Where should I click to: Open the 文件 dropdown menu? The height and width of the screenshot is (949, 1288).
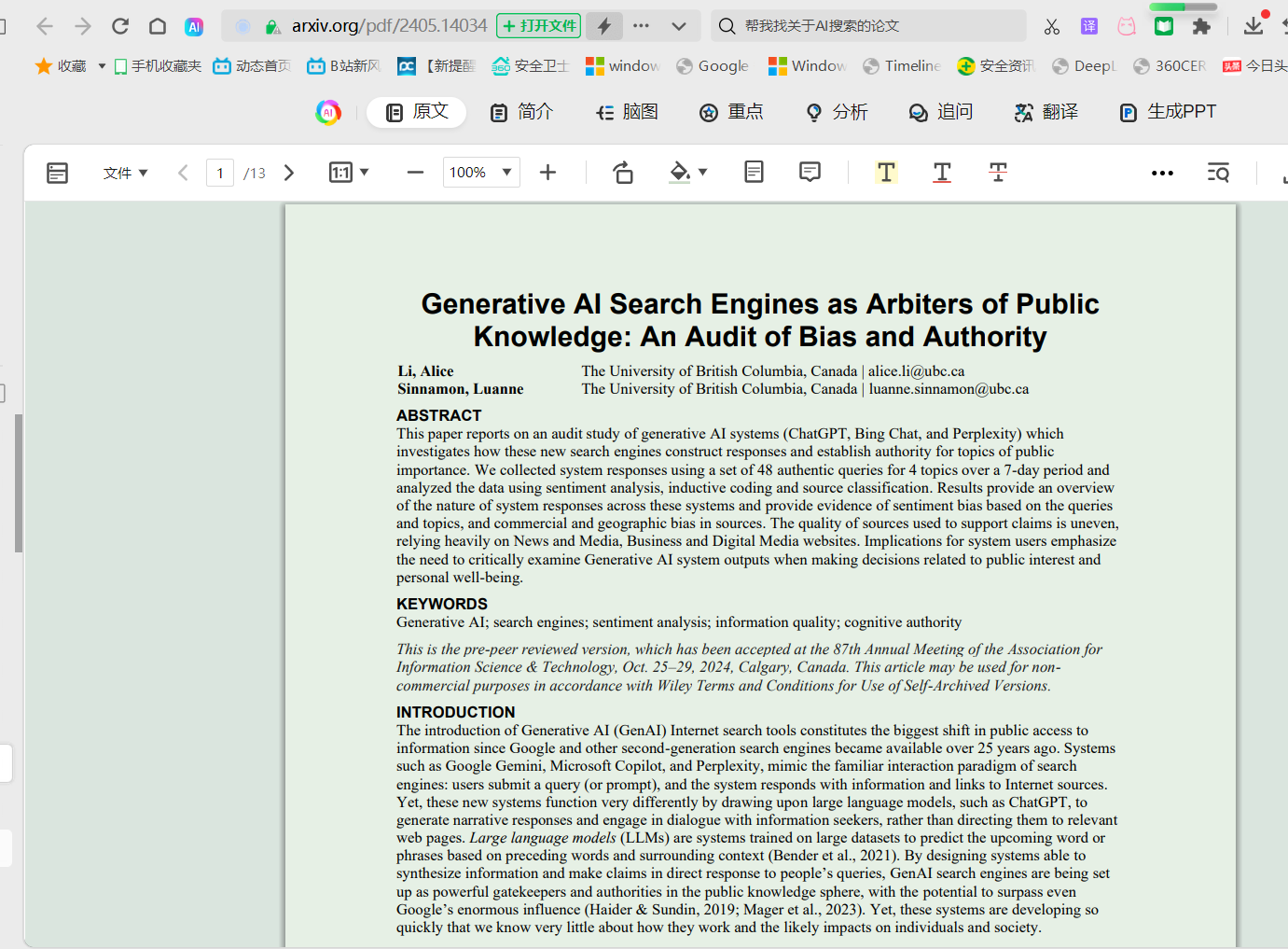[x=125, y=173]
